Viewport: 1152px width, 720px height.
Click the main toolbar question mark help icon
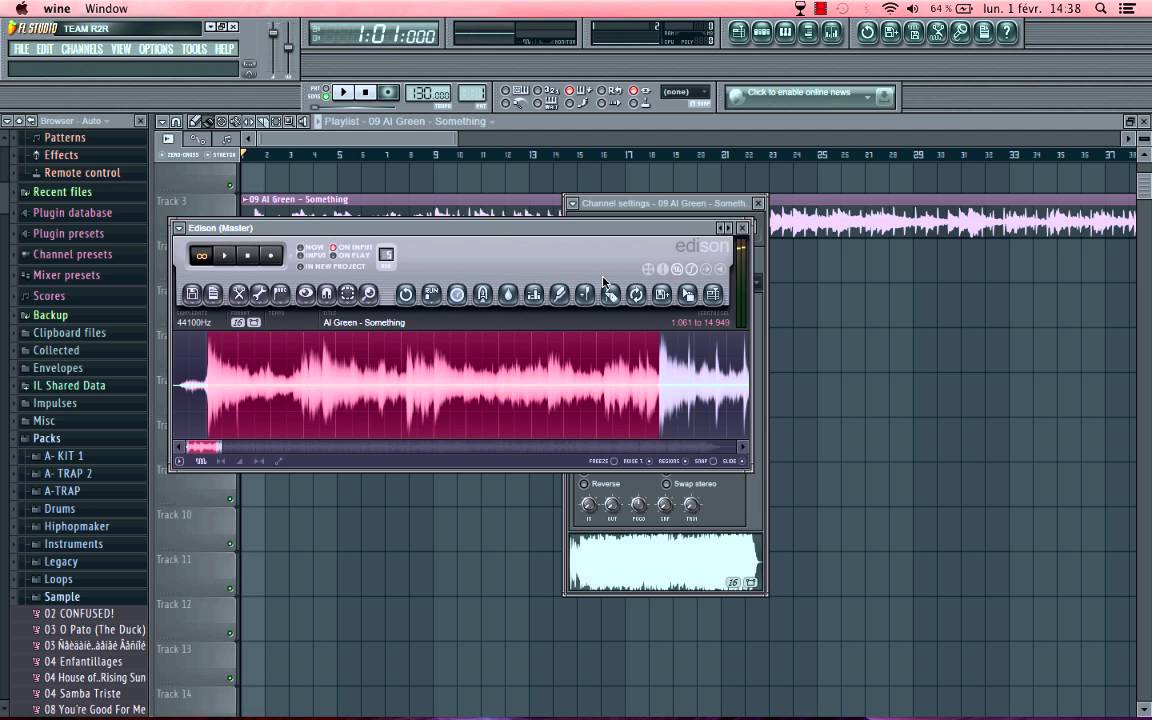click(1007, 32)
